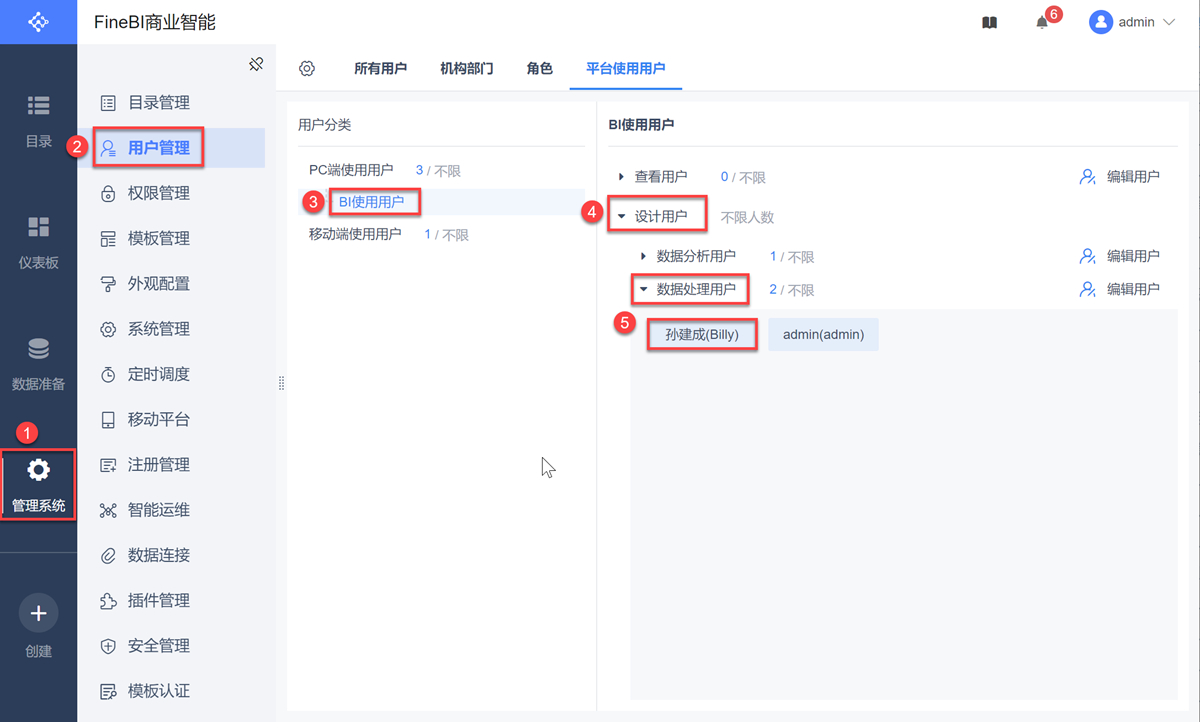Screen dimensions: 1200x722
Task: Expand the 数据分析用户 row
Action: tap(643, 257)
